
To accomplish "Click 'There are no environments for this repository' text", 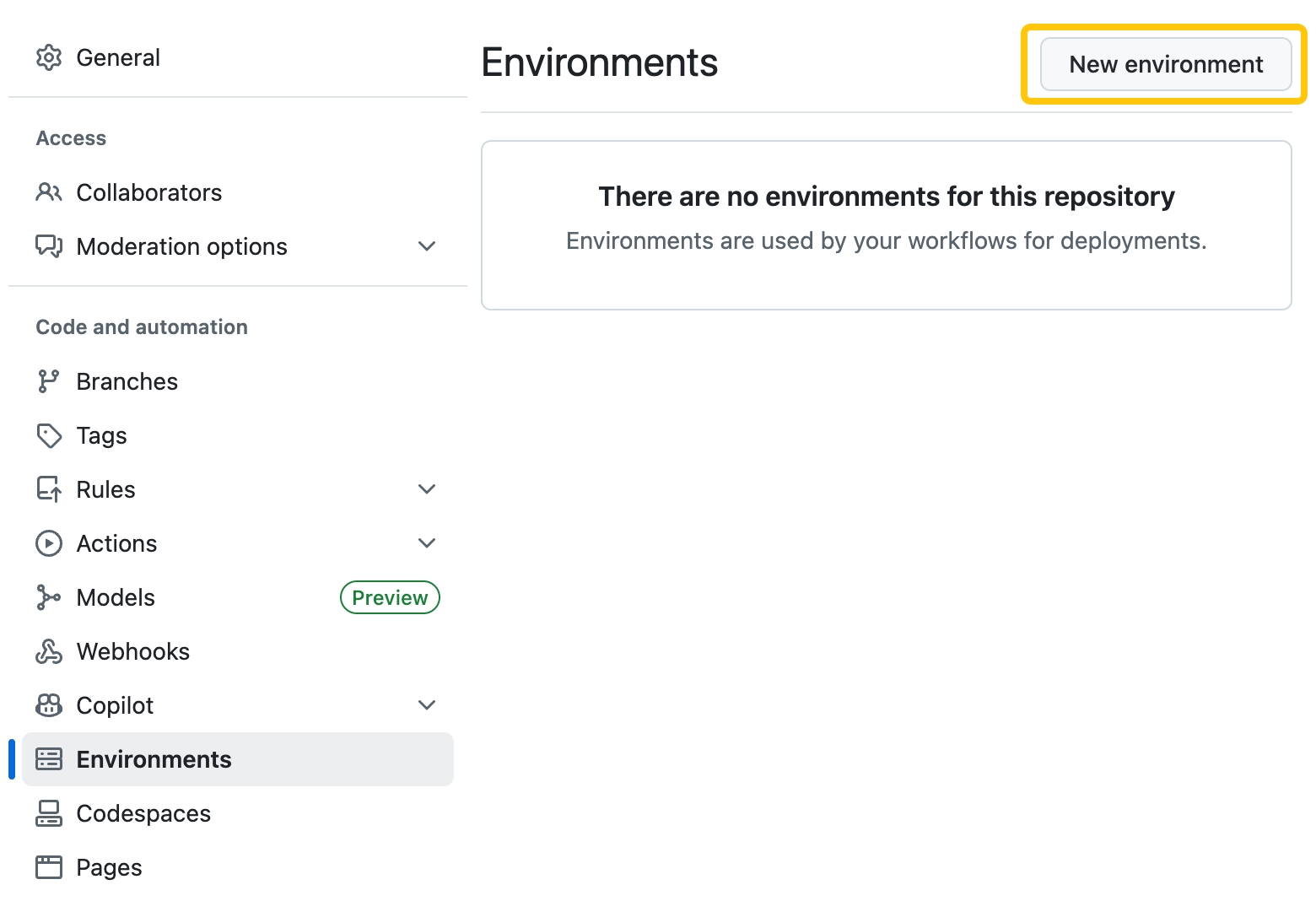I will click(x=887, y=197).
